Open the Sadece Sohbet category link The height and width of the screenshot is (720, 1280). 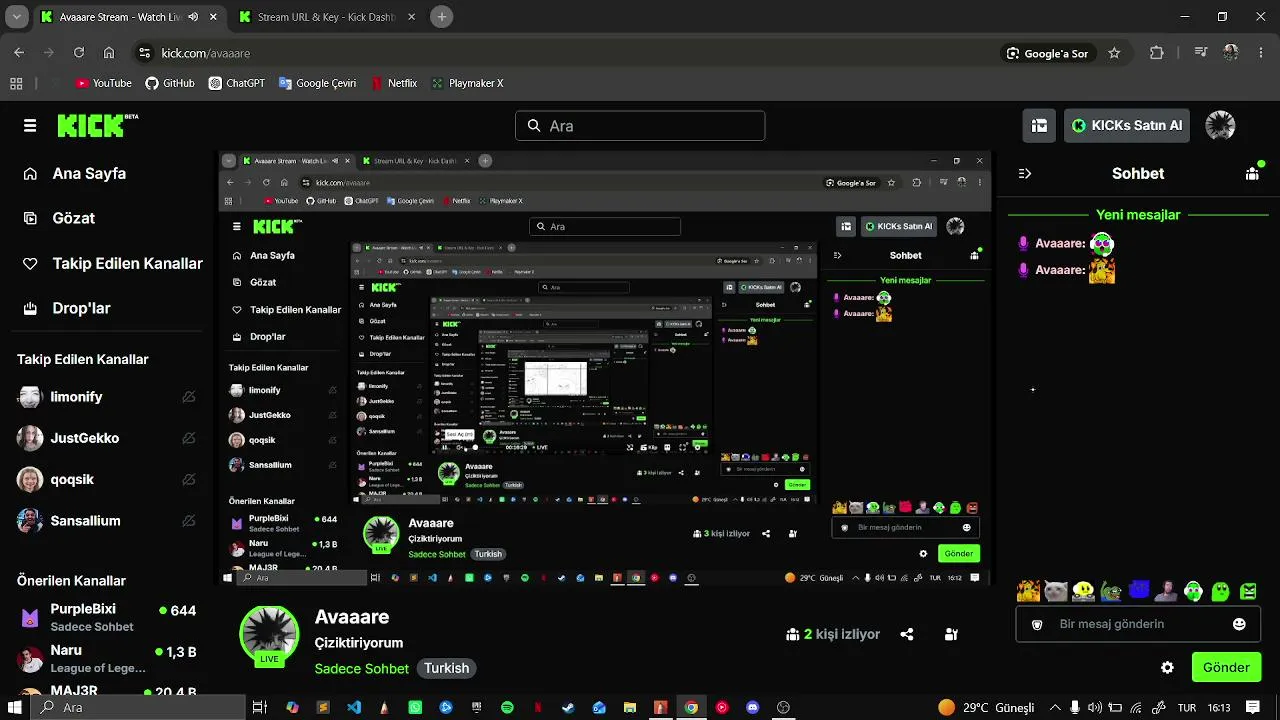pyautogui.click(x=362, y=669)
